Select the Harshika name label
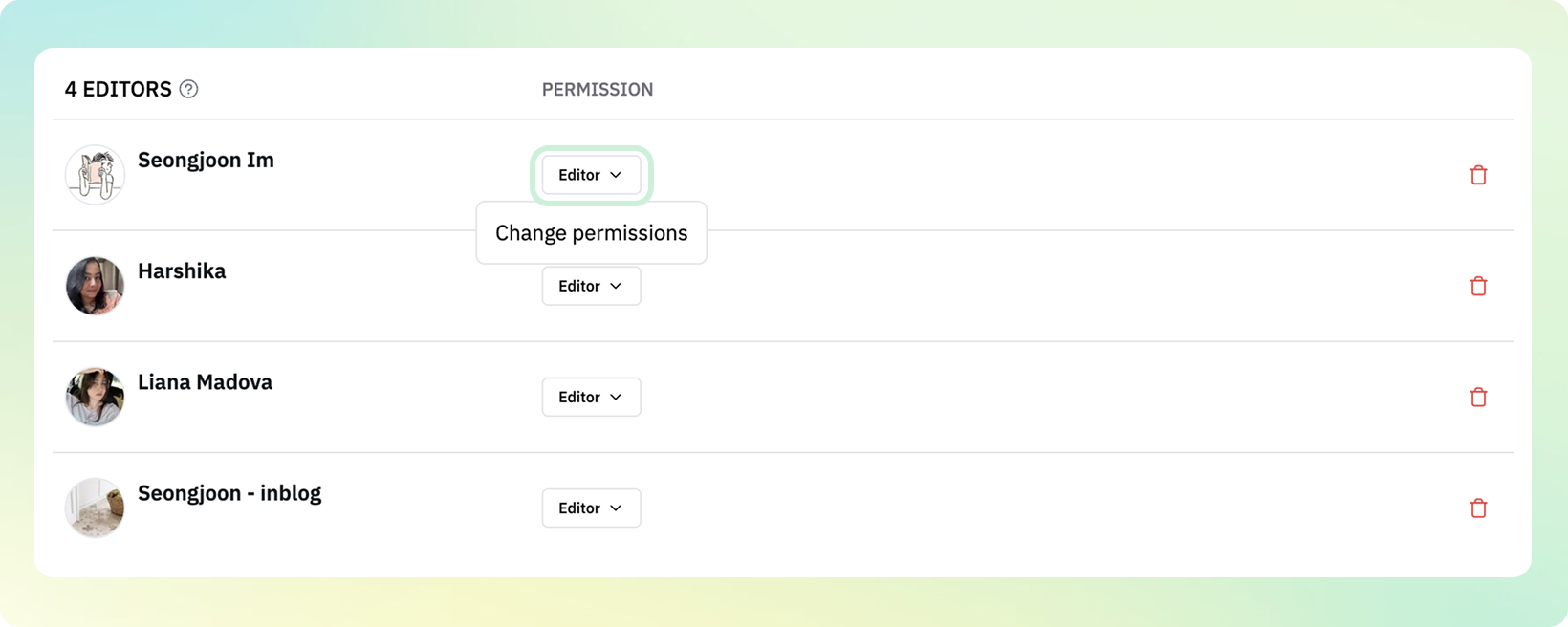This screenshot has height=627, width=1568. click(182, 270)
